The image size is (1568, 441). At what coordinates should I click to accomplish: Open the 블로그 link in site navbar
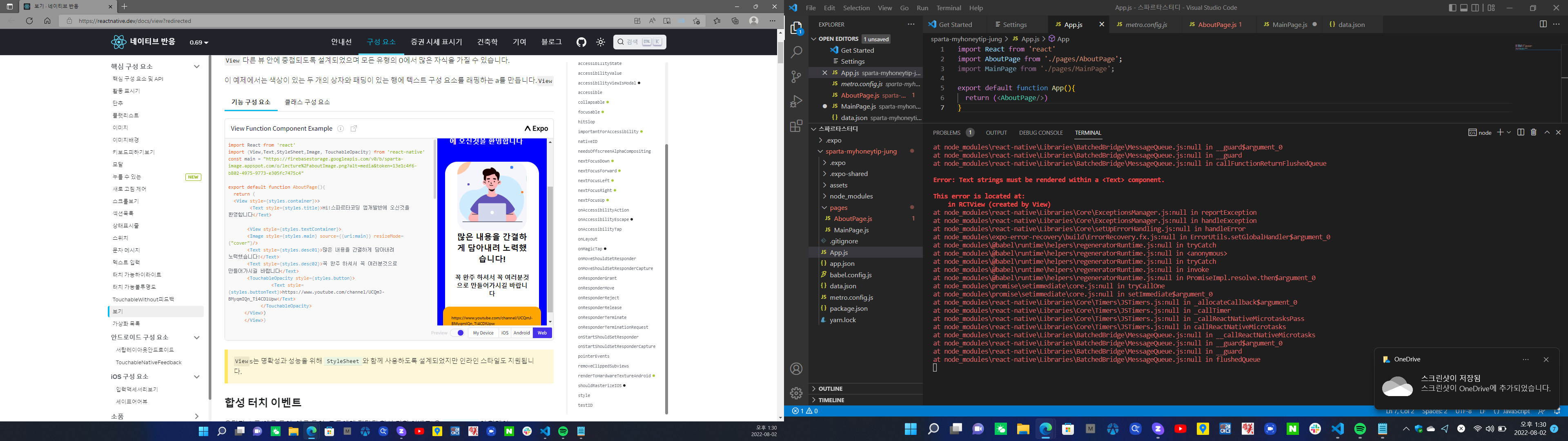point(552,42)
